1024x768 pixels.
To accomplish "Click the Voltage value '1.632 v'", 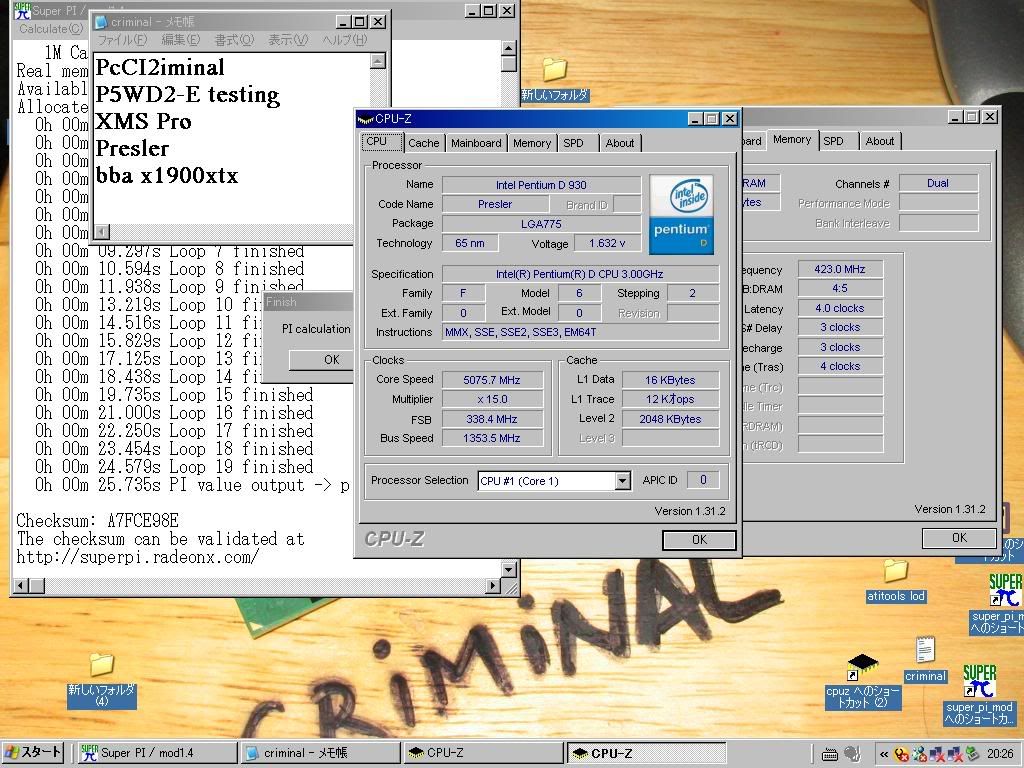I will pos(607,244).
